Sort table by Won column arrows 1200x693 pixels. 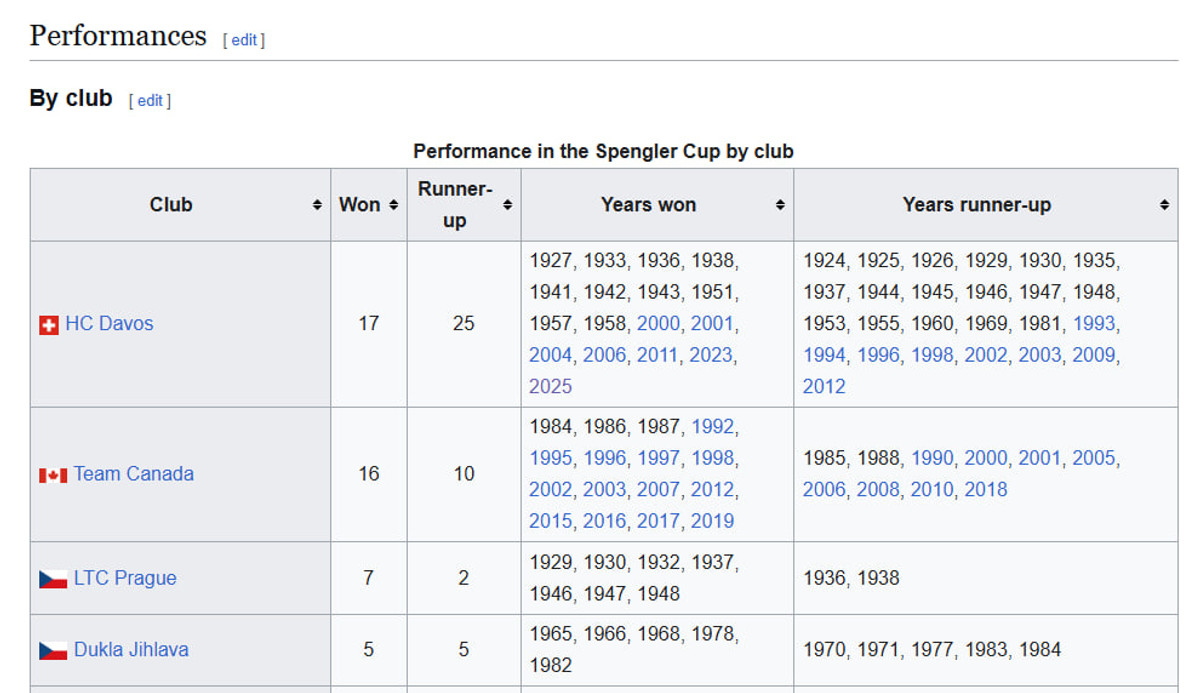tap(393, 205)
